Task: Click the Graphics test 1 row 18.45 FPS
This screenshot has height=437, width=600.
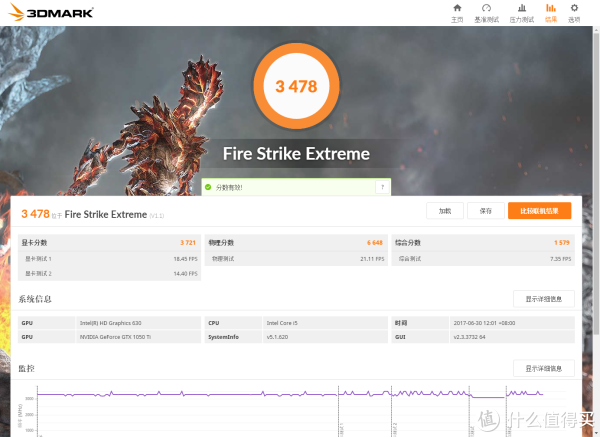Action: click(x=109, y=259)
